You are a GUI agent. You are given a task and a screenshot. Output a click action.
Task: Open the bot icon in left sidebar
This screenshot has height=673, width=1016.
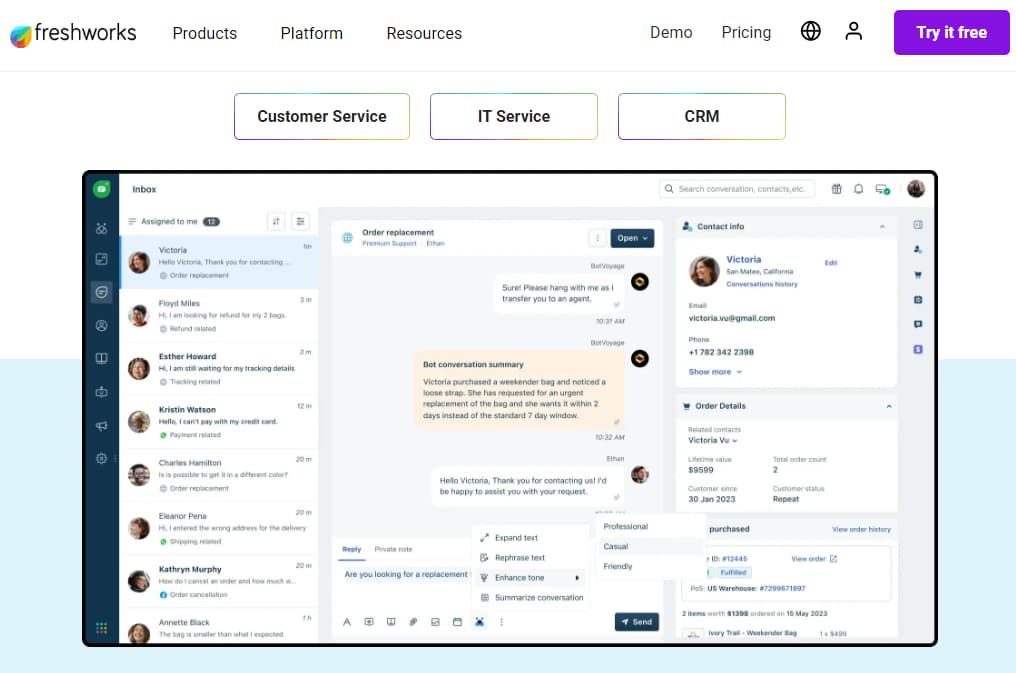click(102, 392)
